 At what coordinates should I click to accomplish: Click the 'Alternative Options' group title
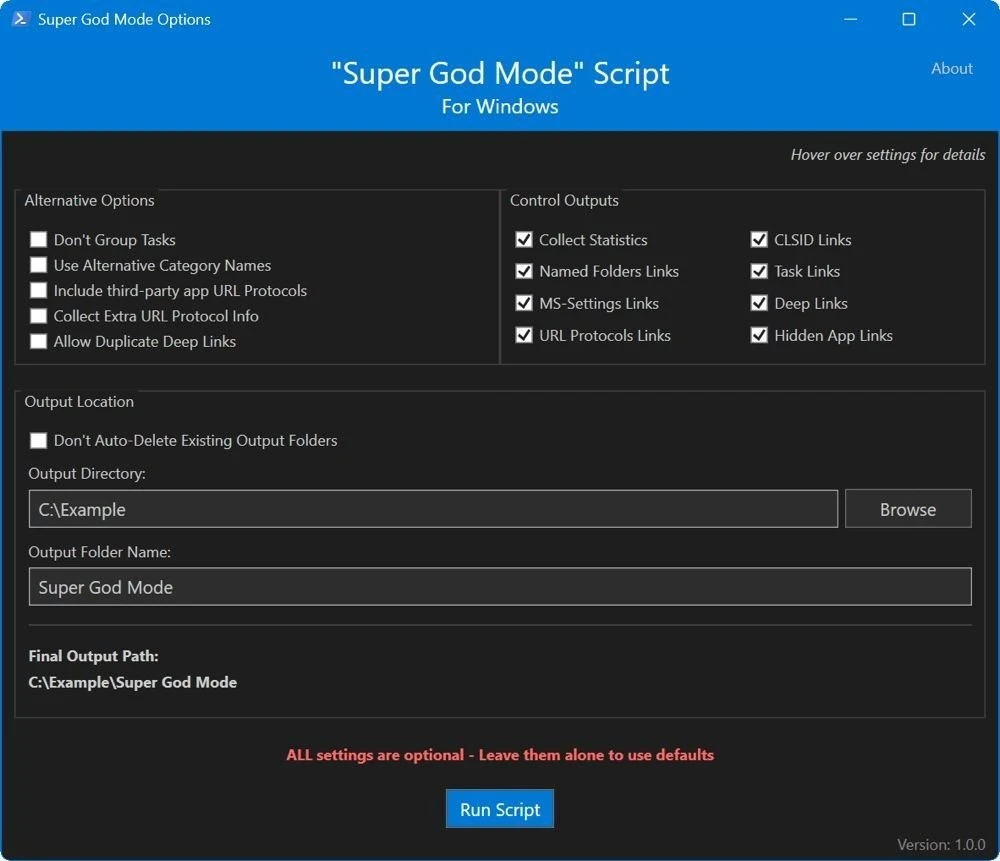[x=89, y=200]
